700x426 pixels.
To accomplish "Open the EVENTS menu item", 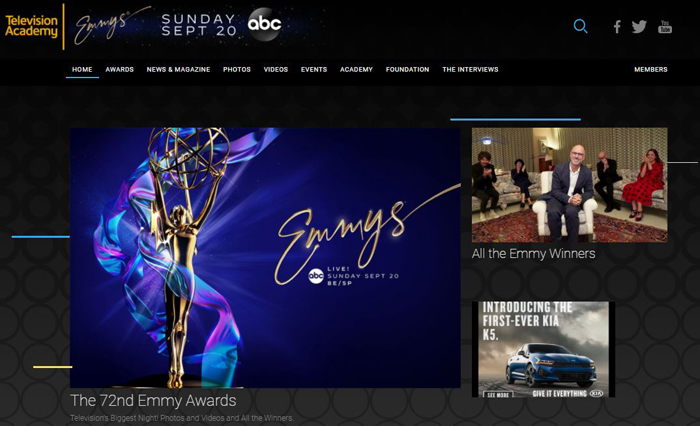I will pyautogui.click(x=314, y=70).
